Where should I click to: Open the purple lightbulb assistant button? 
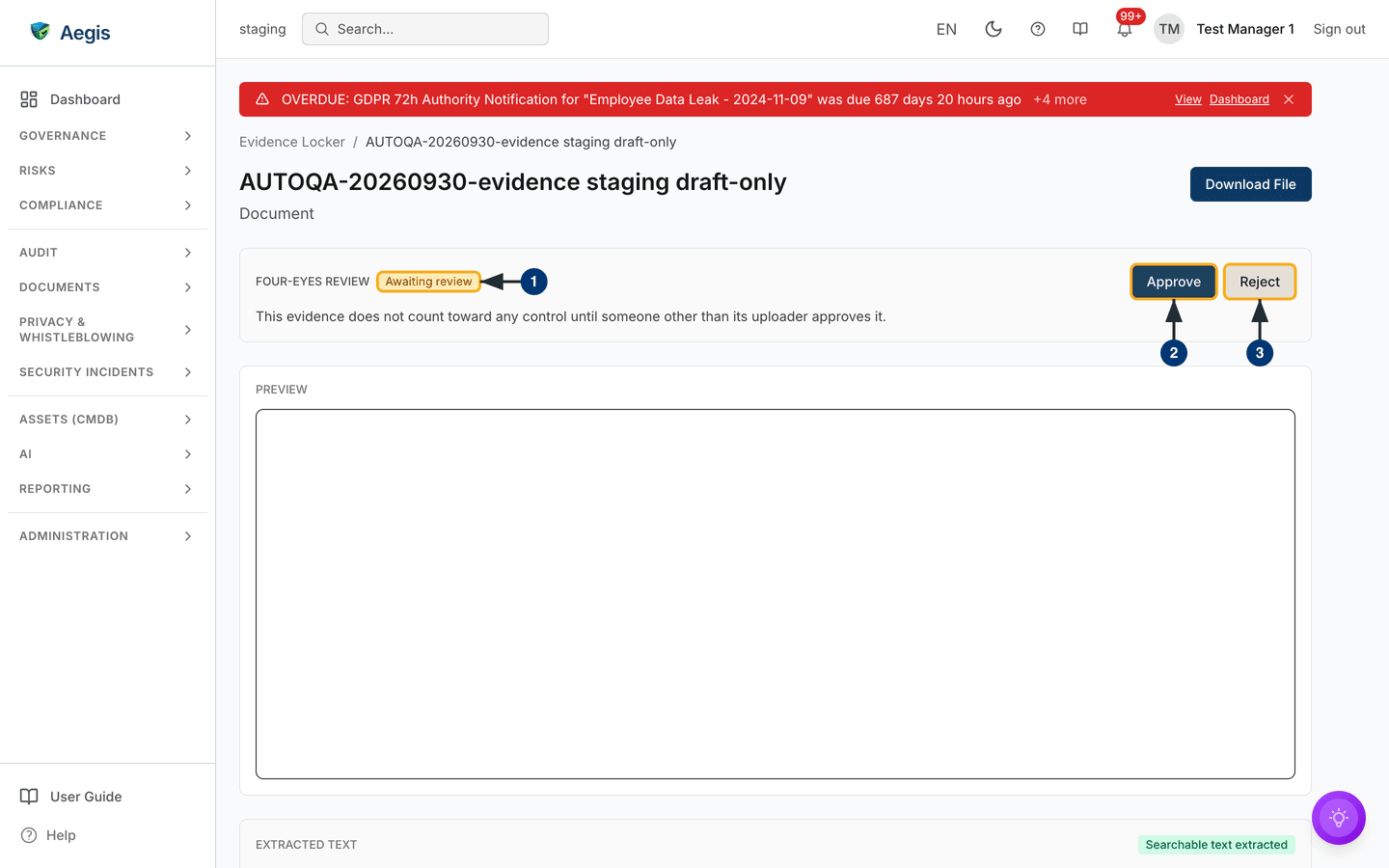point(1339,818)
